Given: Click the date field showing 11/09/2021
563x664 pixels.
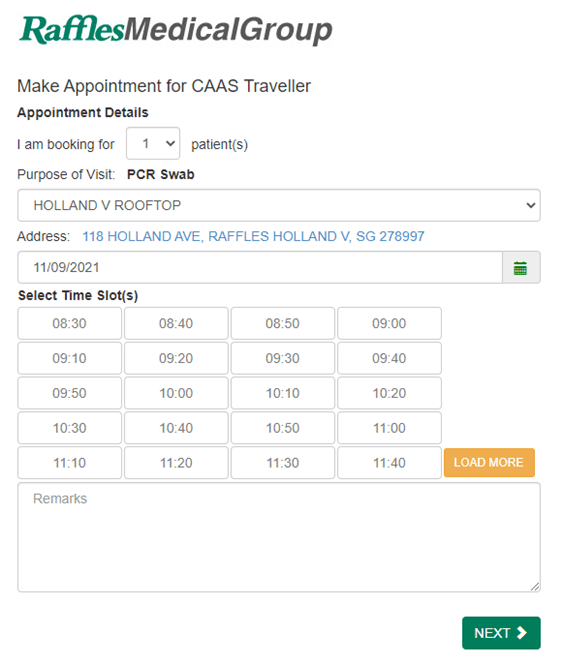Looking at the screenshot, I should [x=260, y=268].
